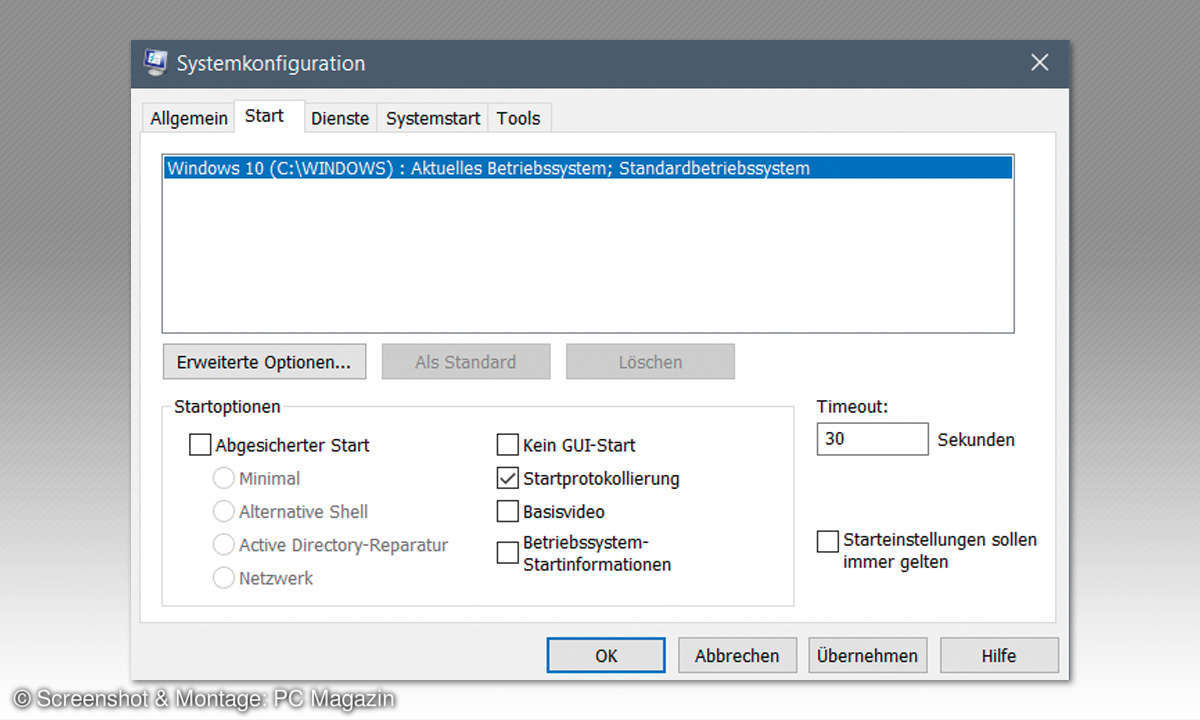Viewport: 1200px width, 720px height.
Task: Tick the Kein GUI-Start checkbox
Action: click(508, 445)
